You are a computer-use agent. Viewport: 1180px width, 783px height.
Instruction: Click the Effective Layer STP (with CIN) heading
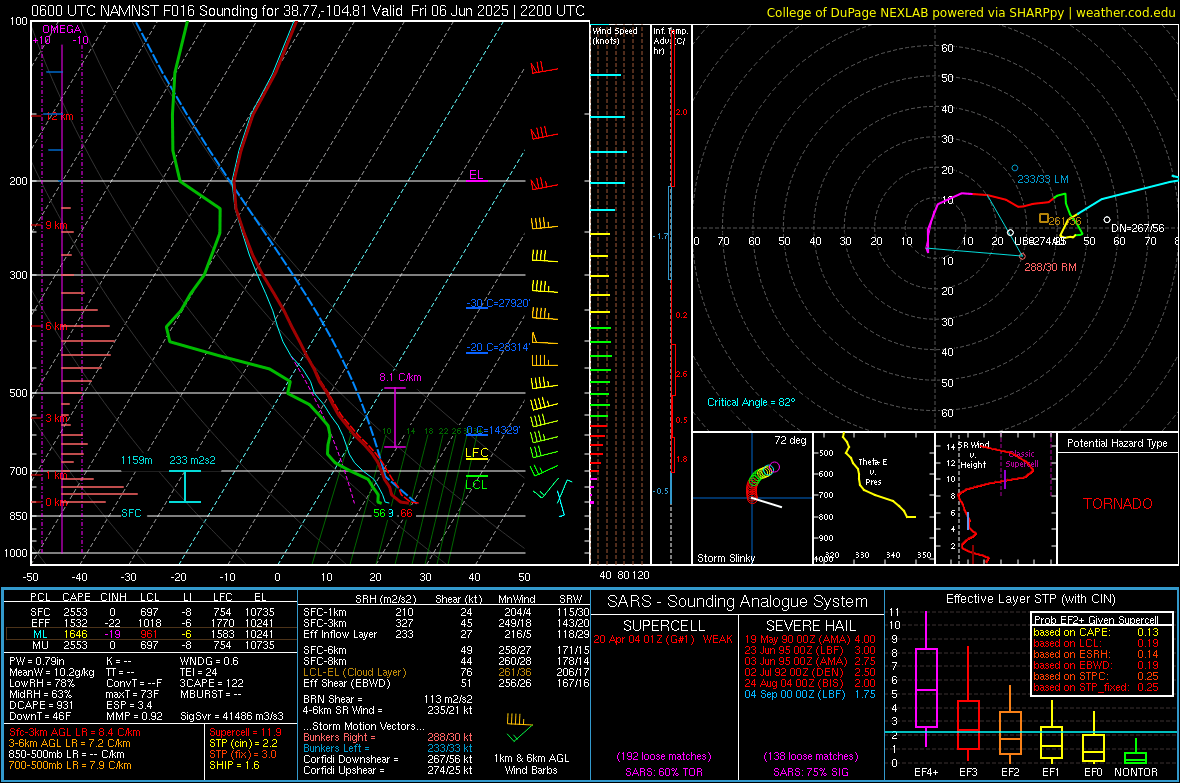pyautogui.click(x=1030, y=599)
